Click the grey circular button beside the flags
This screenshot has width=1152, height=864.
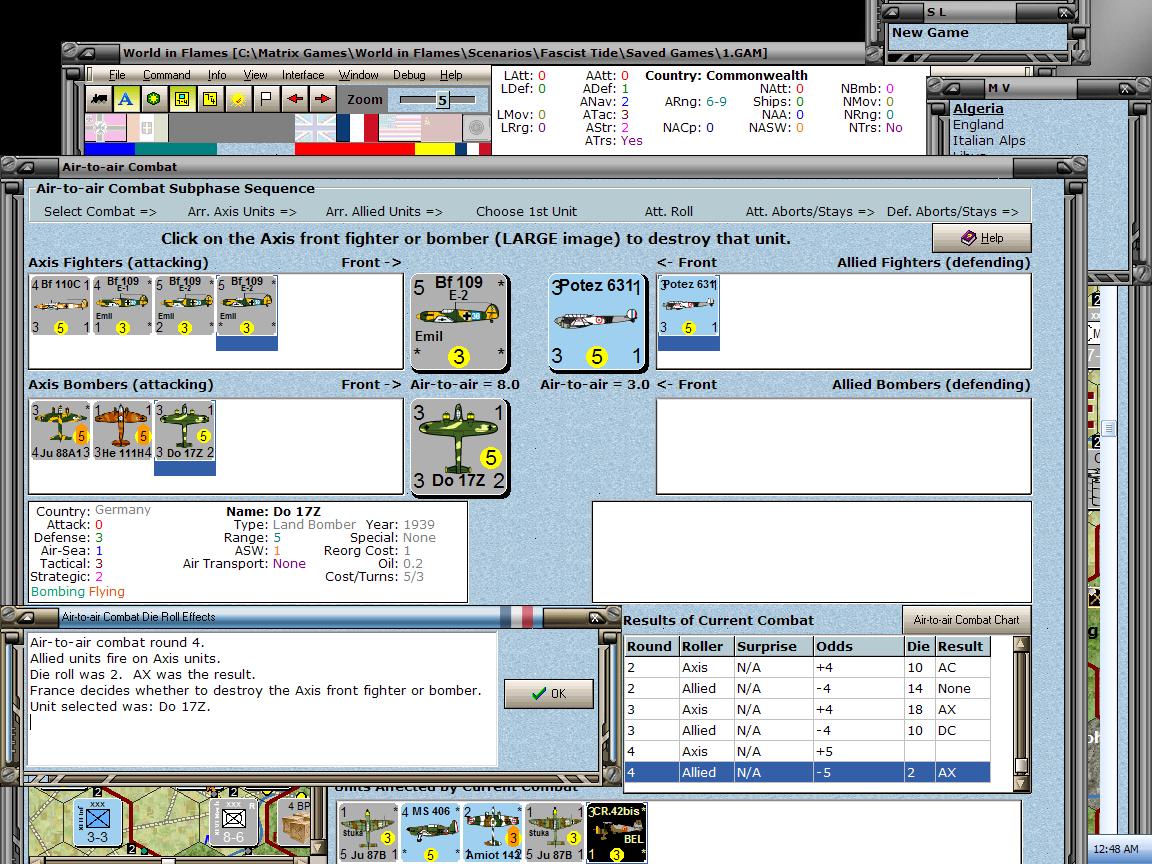[476, 128]
